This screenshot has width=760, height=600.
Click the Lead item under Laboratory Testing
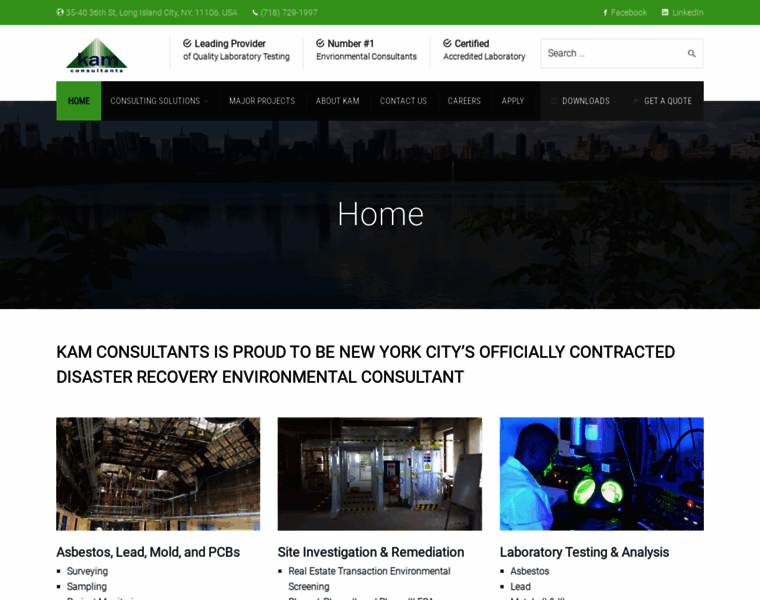tap(521, 586)
